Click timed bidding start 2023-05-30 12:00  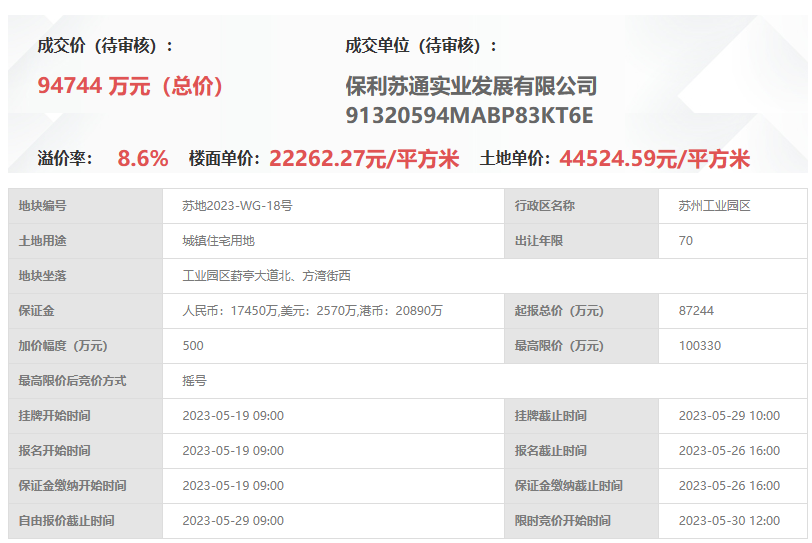point(729,521)
